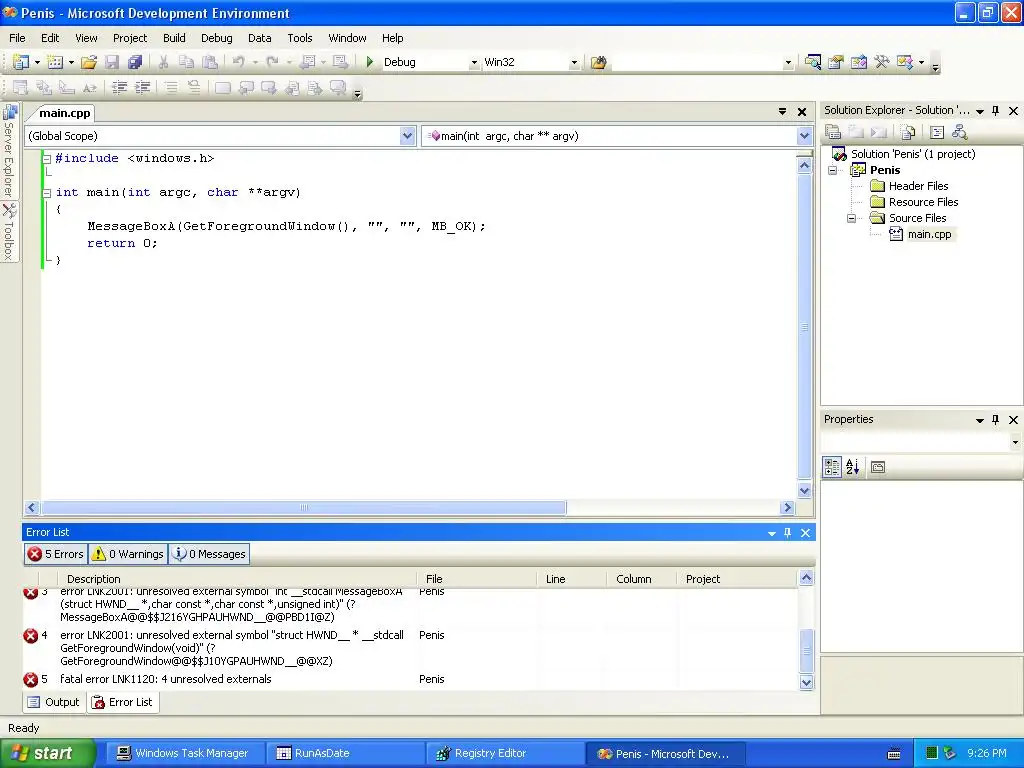Image resolution: width=1024 pixels, height=768 pixels.
Task: Click the Save floppy disk icon
Action: [x=112, y=62]
